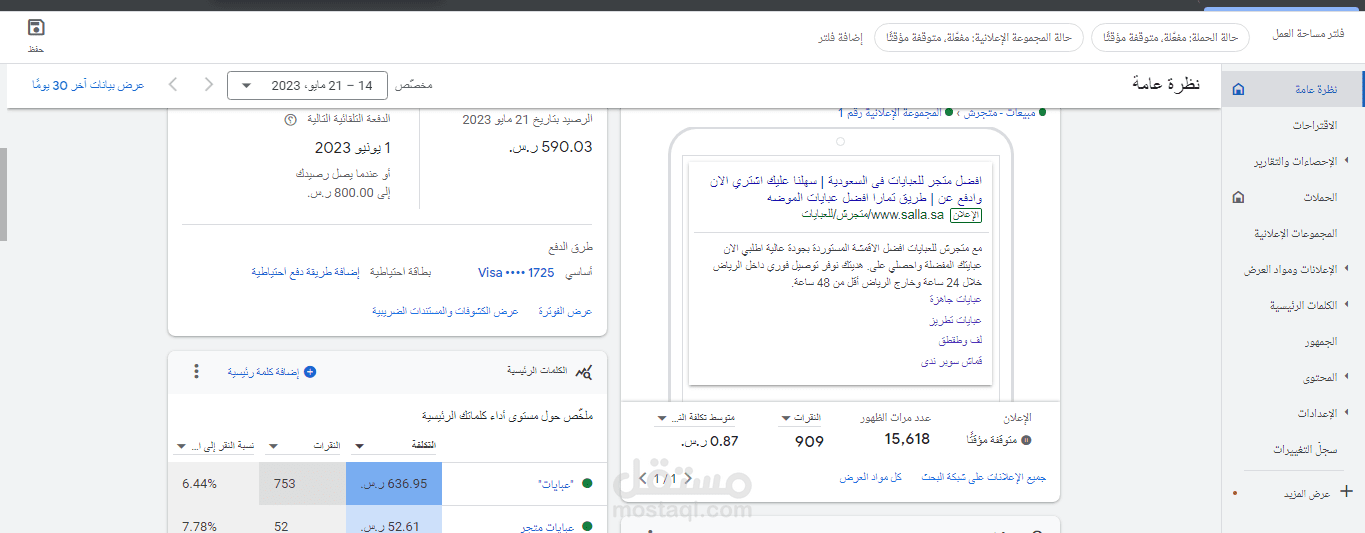
Task: Click sitelink لف وطقطق in ad preview
Action: (x=960, y=341)
